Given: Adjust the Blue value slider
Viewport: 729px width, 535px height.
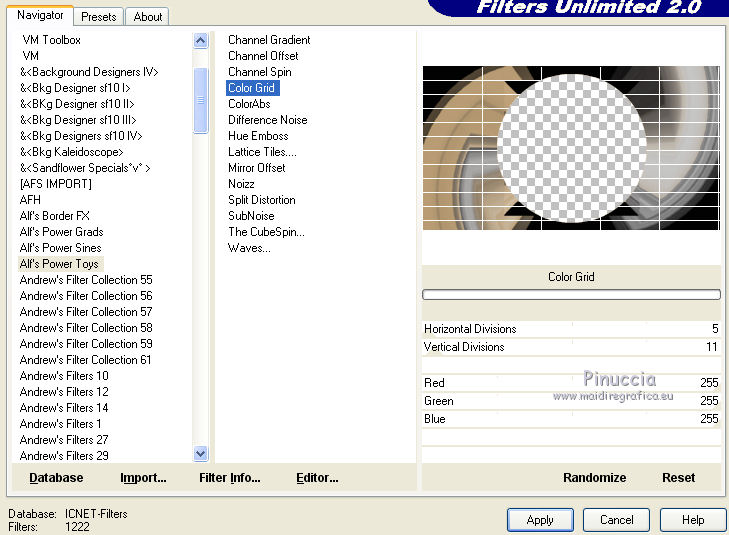Looking at the screenshot, I should coord(571,419).
